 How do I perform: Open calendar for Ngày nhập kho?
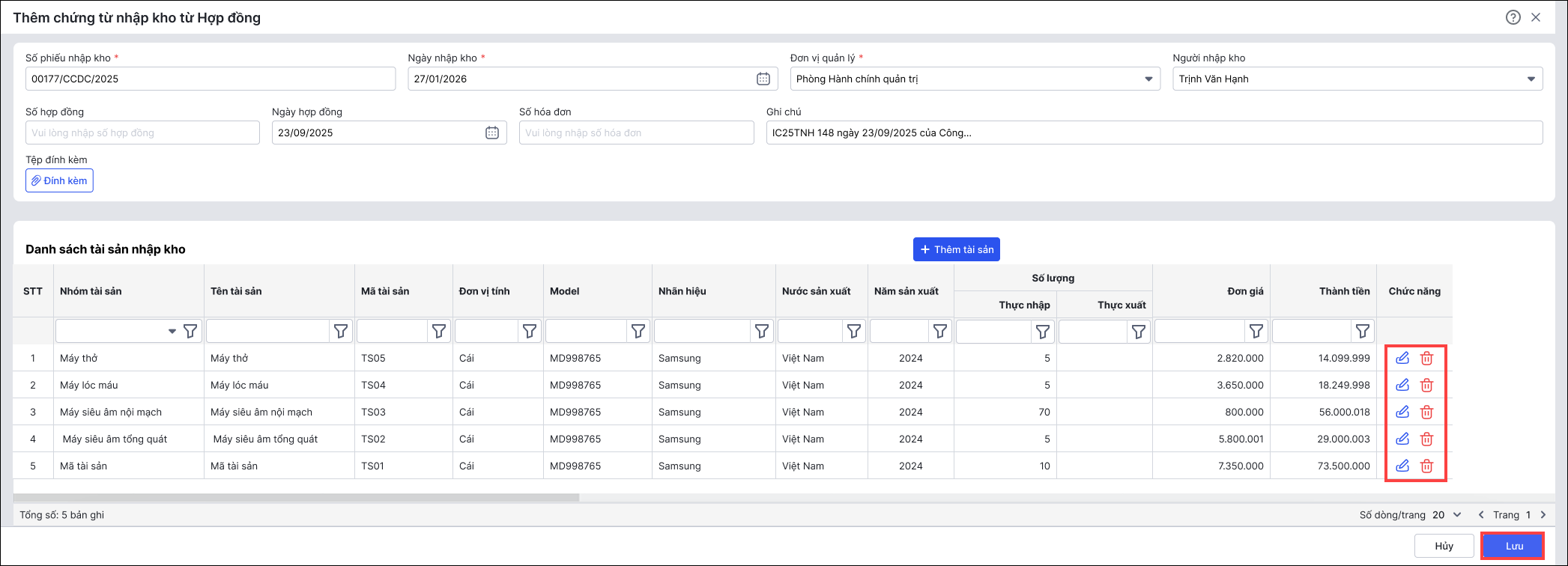coord(763,79)
